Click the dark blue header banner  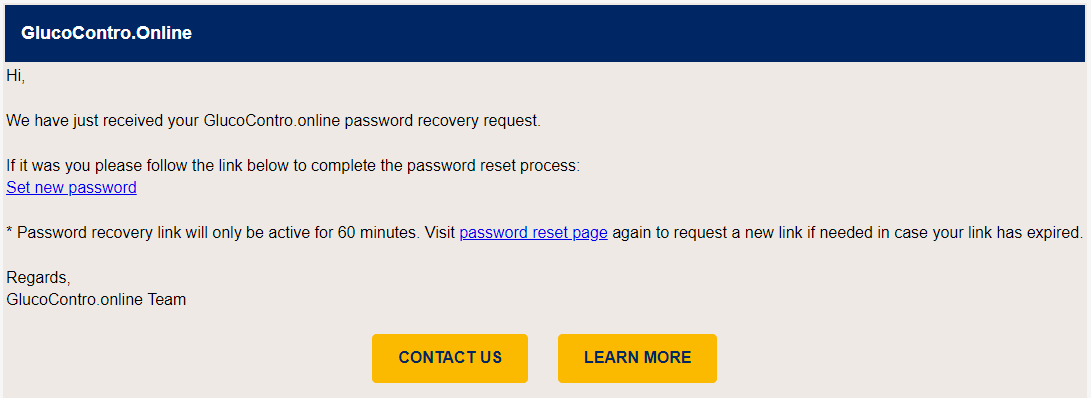[x=546, y=33]
